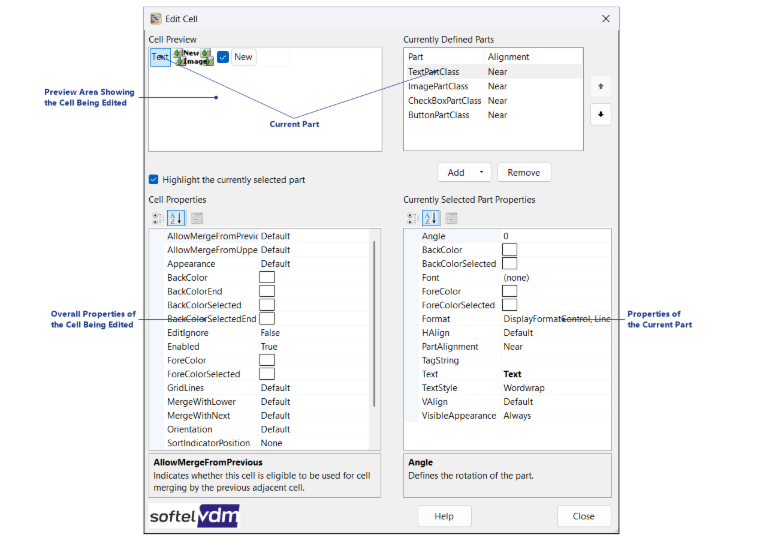Click Cell Properties vertical scrollbar
Screen dimensions: 763x541
[374, 324]
